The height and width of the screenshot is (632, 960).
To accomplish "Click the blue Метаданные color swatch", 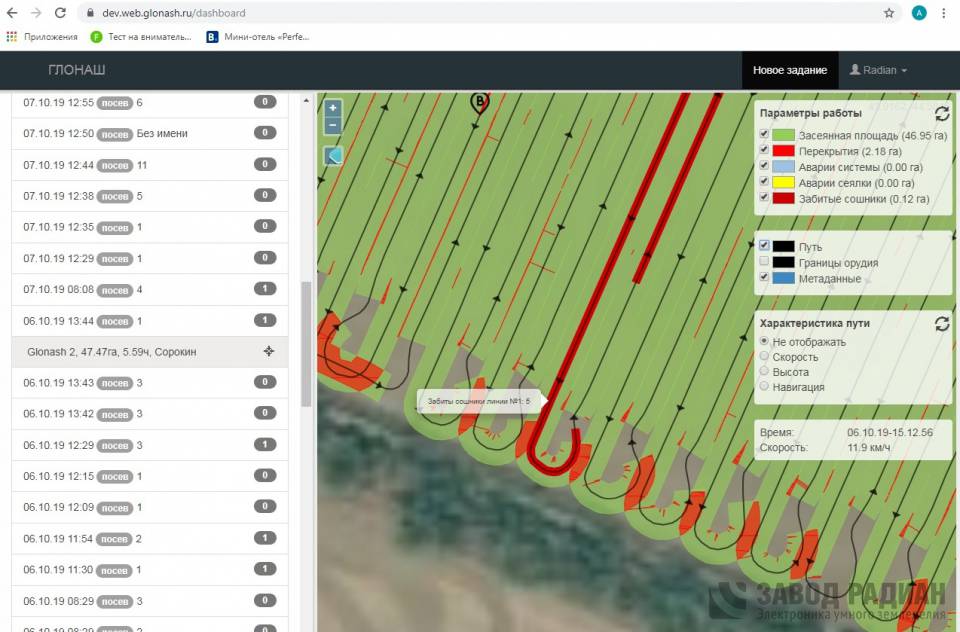I will [x=783, y=278].
